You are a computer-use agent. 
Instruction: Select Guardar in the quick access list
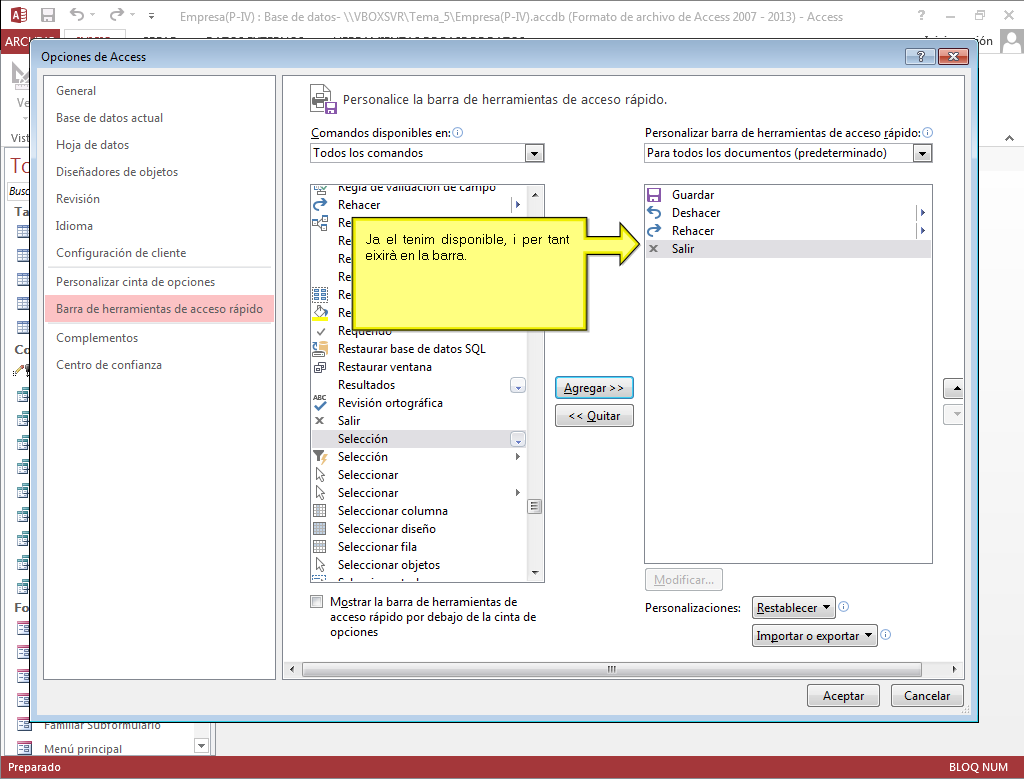tap(788, 195)
